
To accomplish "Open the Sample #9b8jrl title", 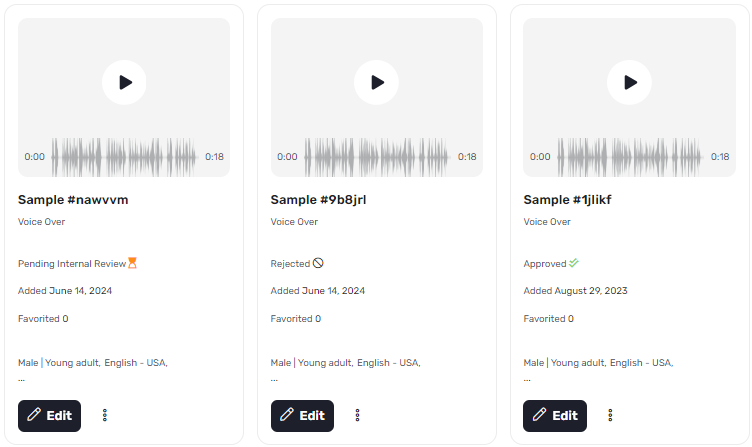I will pyautogui.click(x=318, y=200).
